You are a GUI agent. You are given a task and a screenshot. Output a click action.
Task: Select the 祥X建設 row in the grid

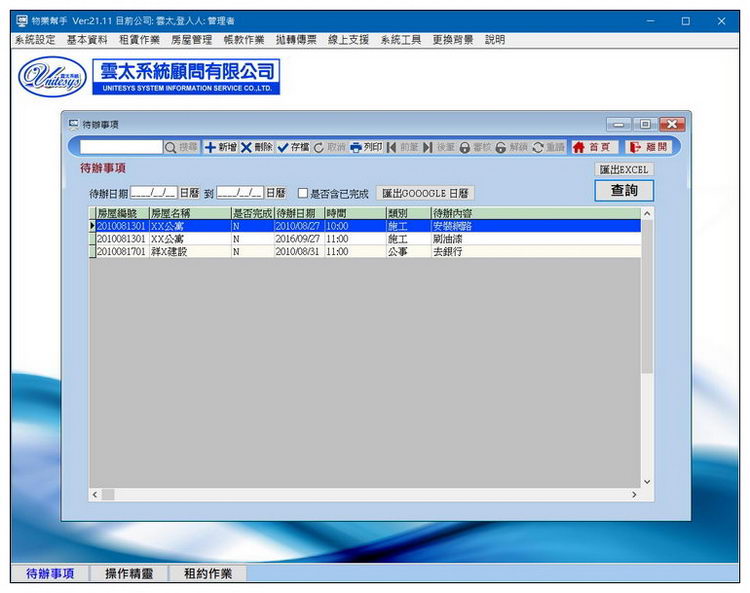168,252
